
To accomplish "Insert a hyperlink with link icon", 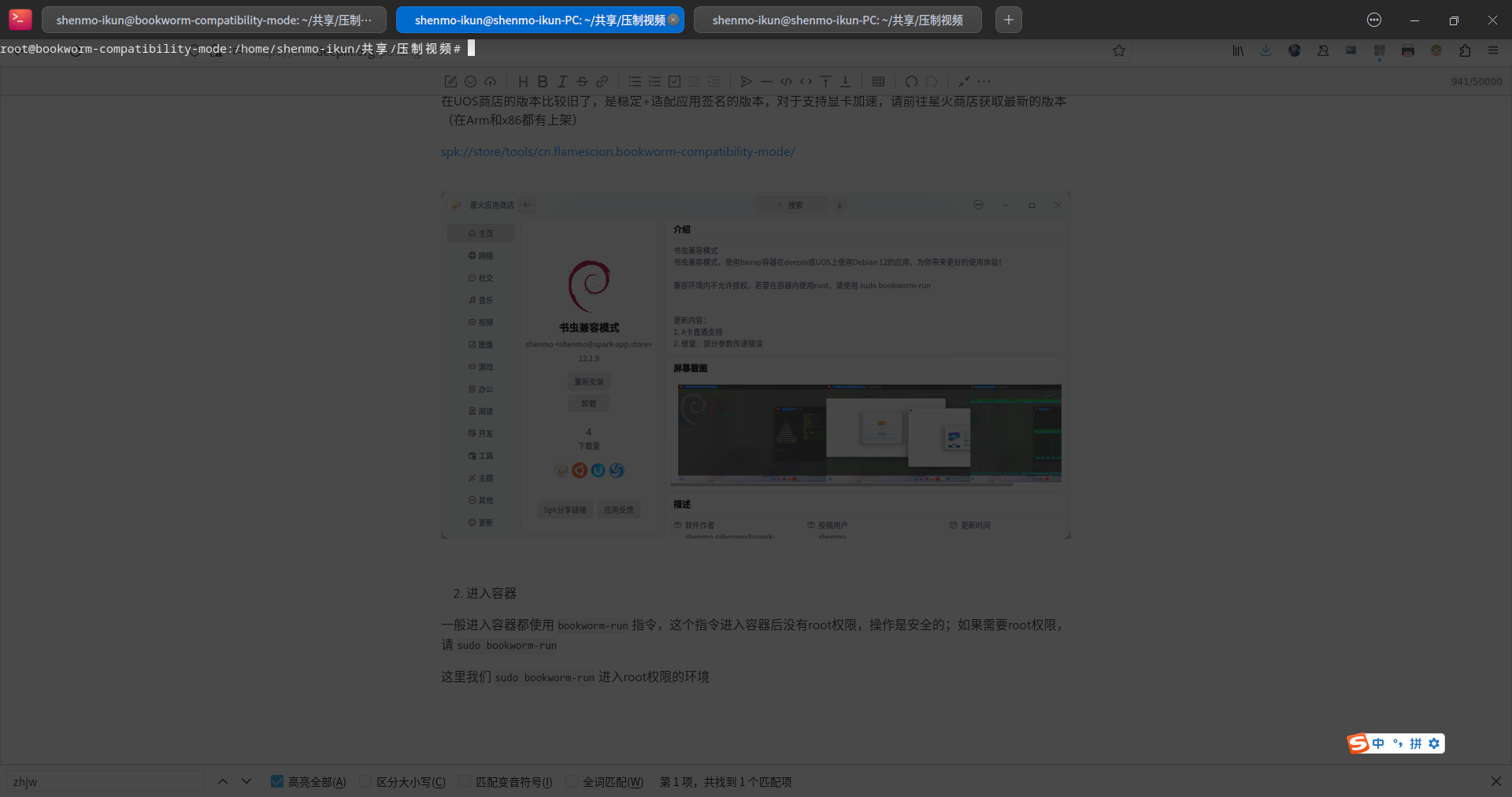I will pos(602,81).
